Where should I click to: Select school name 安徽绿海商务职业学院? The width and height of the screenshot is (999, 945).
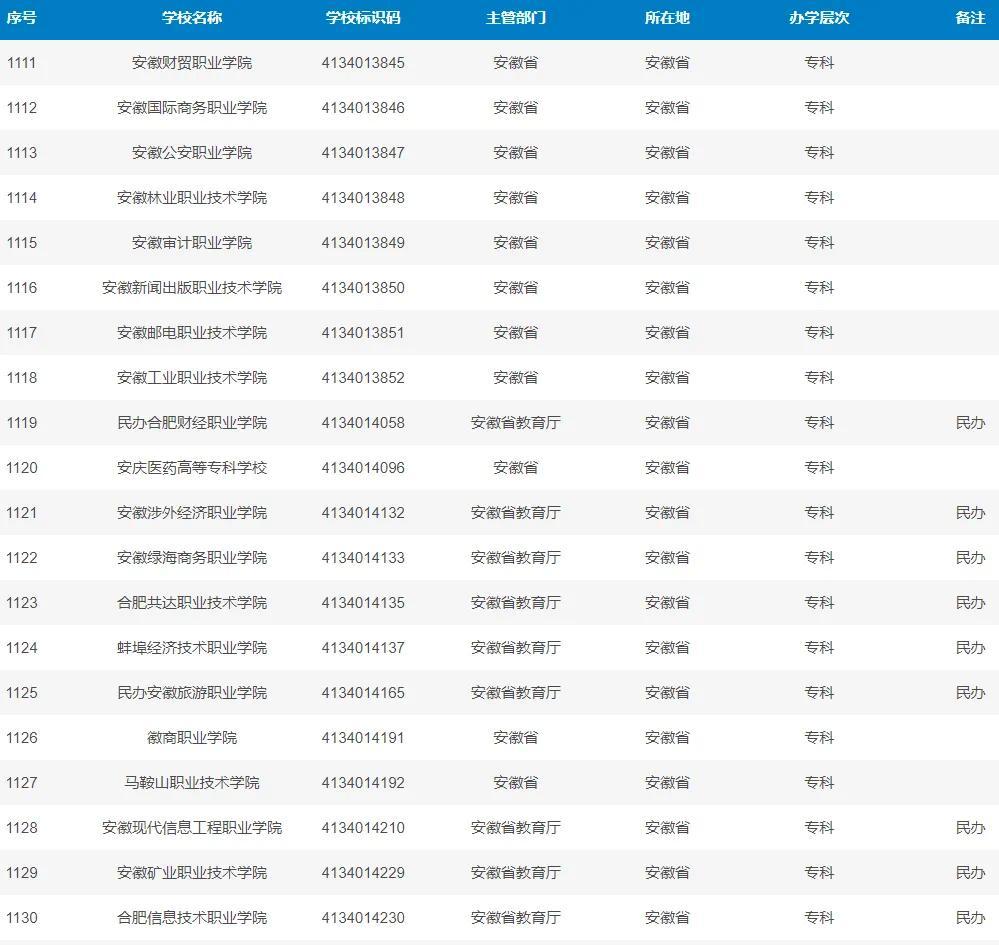tap(192, 558)
